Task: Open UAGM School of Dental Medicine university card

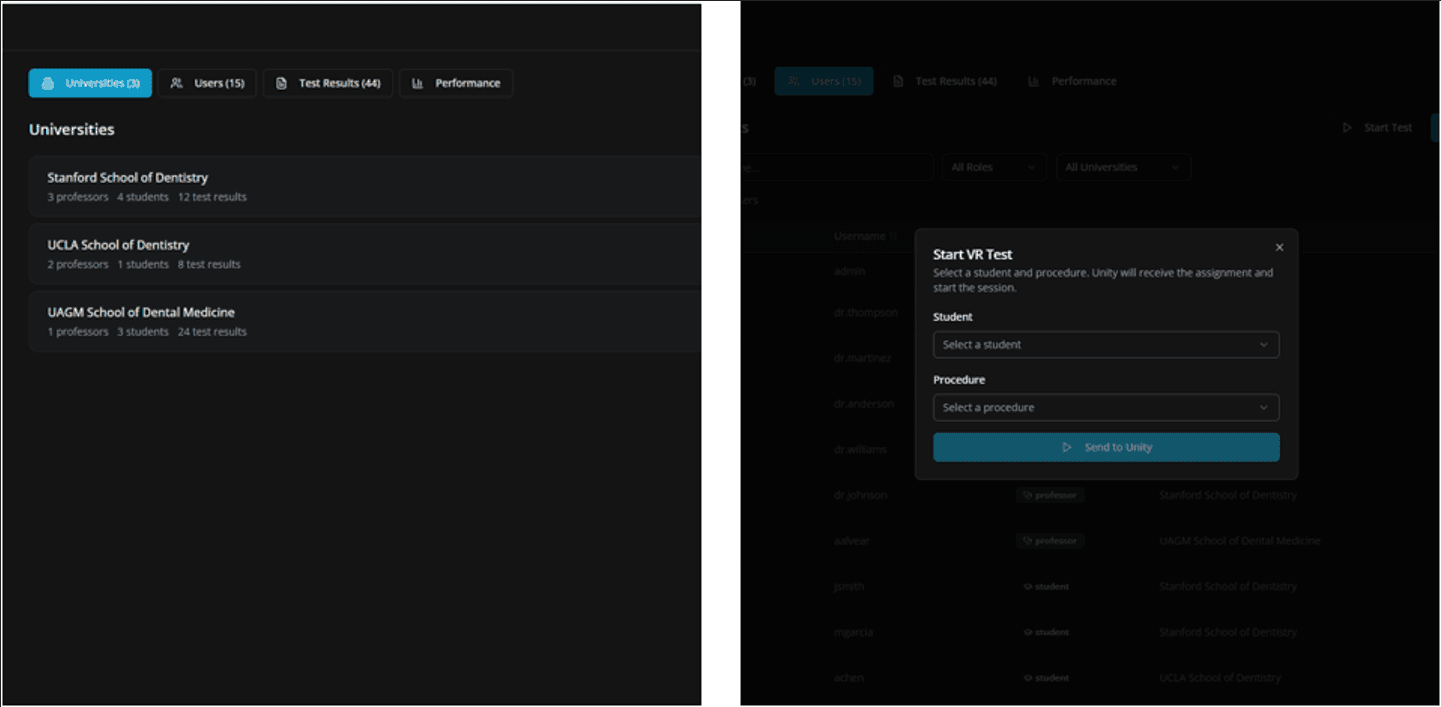Action: pos(365,321)
